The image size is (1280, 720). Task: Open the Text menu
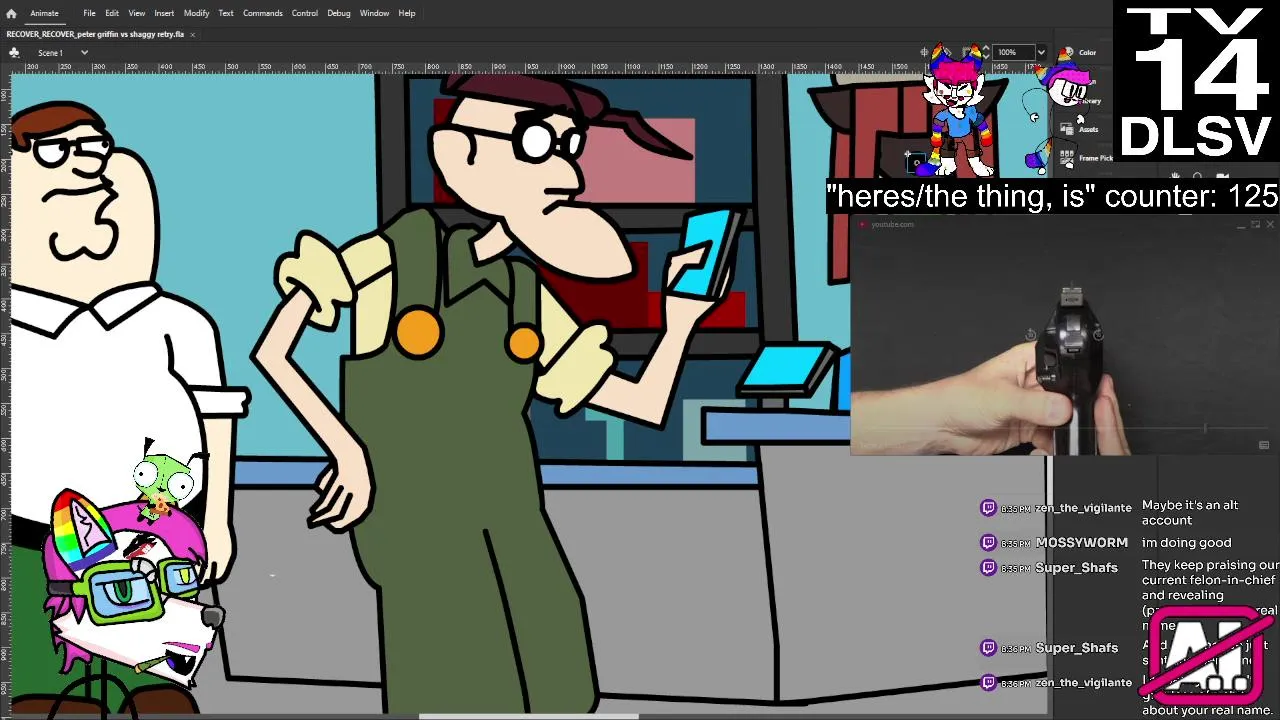coord(226,13)
